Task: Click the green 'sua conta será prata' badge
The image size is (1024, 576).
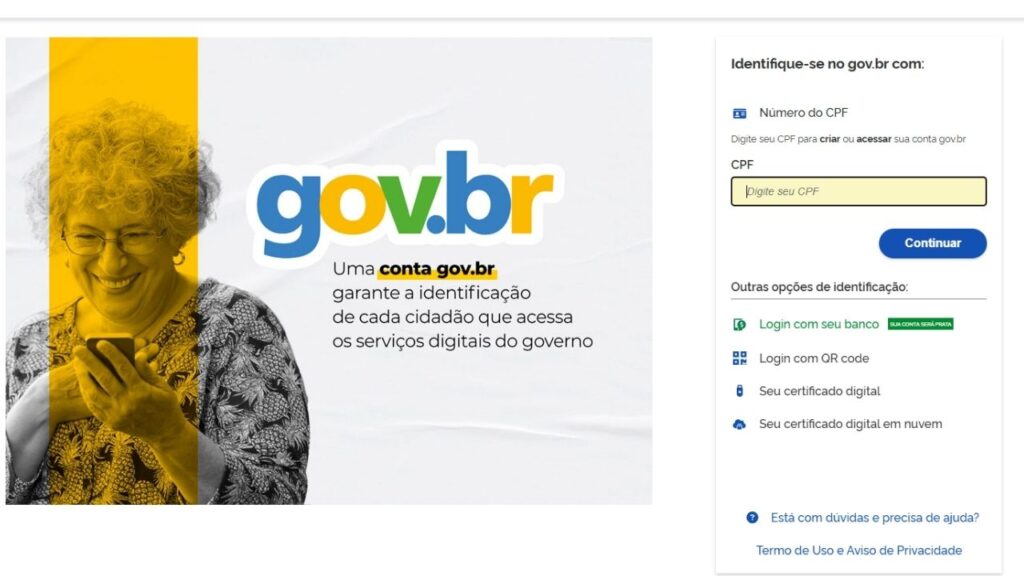Action: (920, 324)
